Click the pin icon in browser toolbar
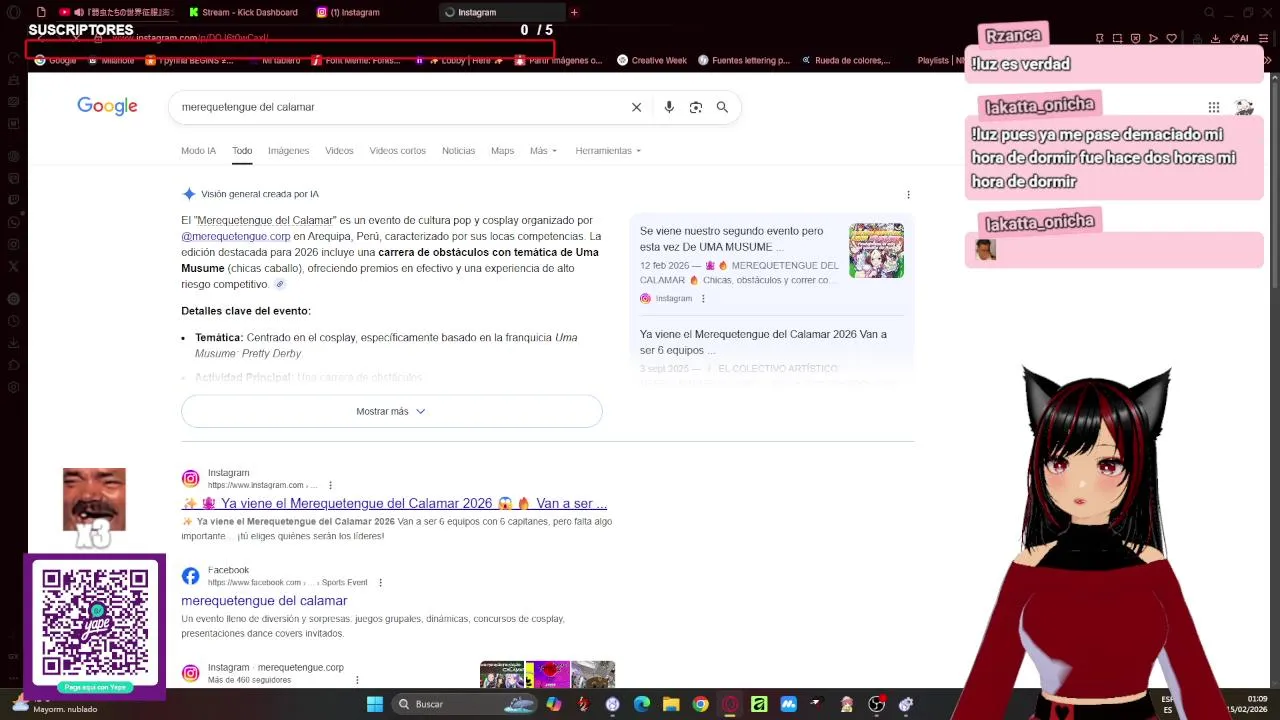 [1099, 38]
